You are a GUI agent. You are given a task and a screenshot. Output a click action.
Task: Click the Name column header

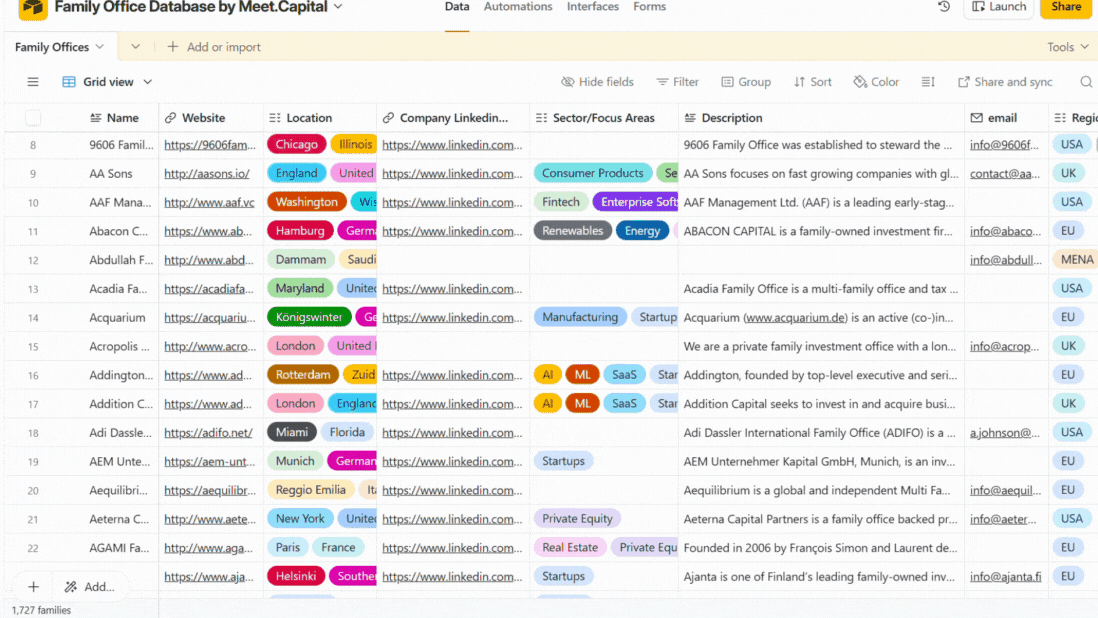click(x=114, y=118)
